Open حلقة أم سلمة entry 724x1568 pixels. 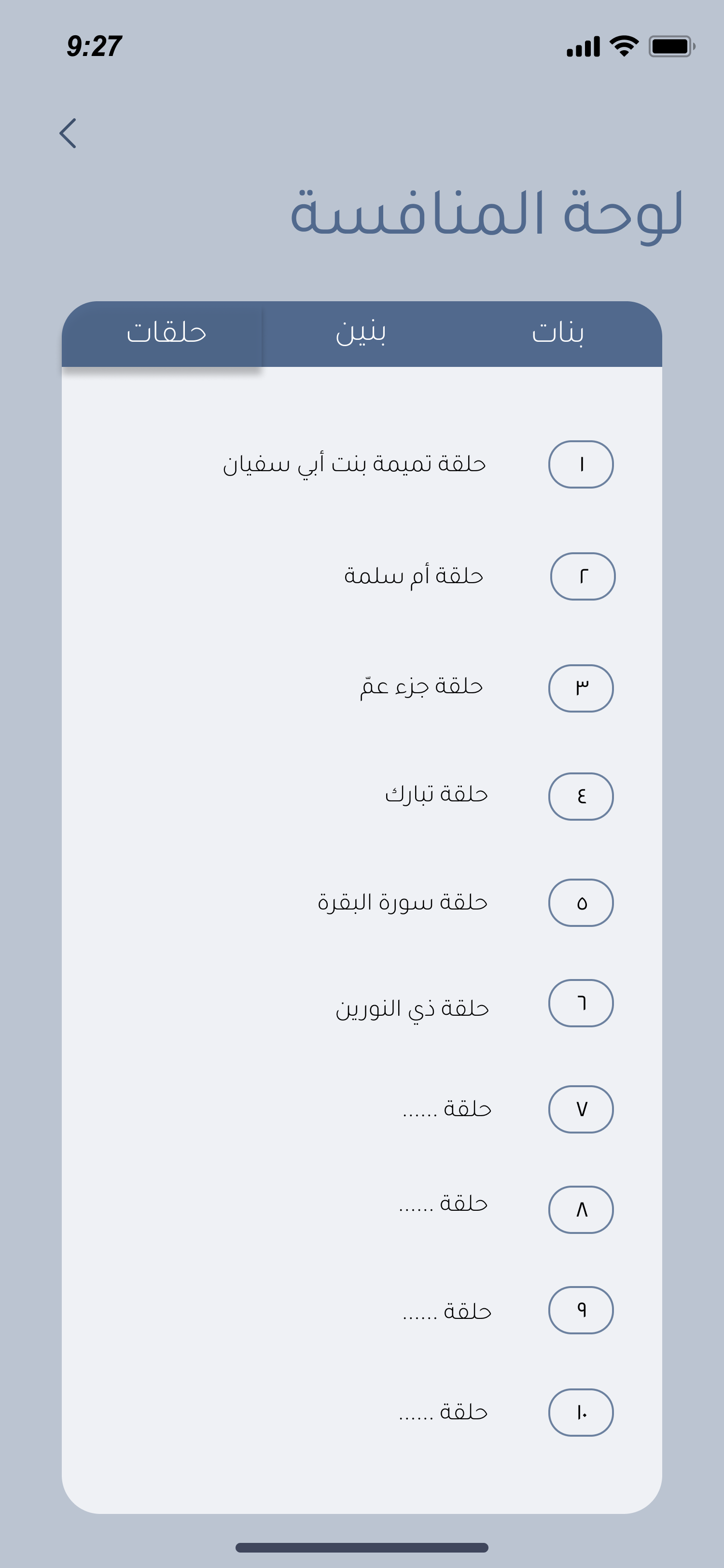point(414,576)
